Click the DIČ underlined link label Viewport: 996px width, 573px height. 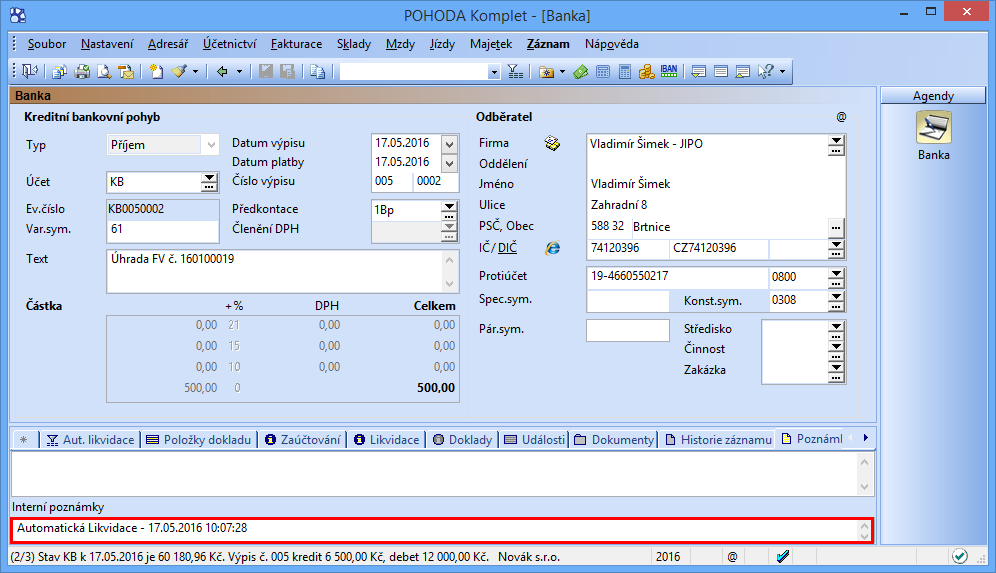[508, 248]
